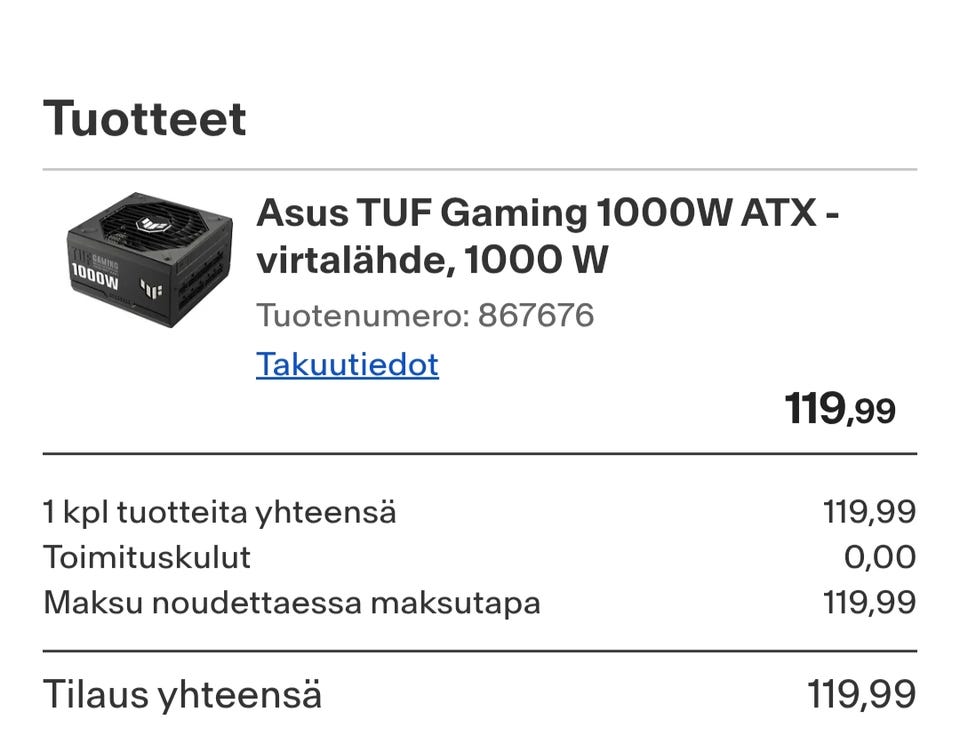
Task: Click the products subtotal amount 119,99
Action: tap(869, 512)
